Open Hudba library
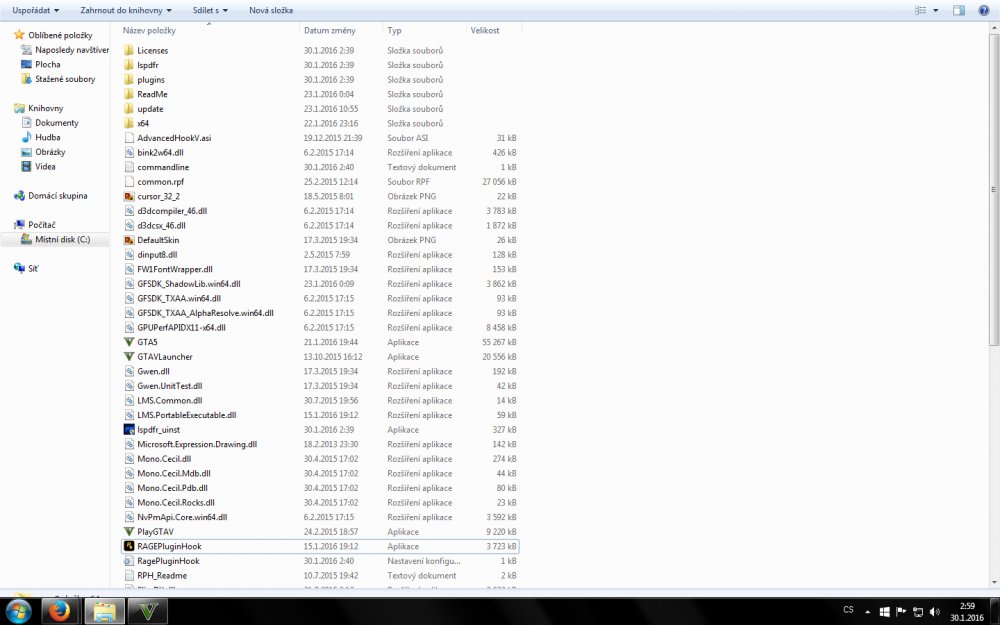1000x625 pixels. pos(48,138)
